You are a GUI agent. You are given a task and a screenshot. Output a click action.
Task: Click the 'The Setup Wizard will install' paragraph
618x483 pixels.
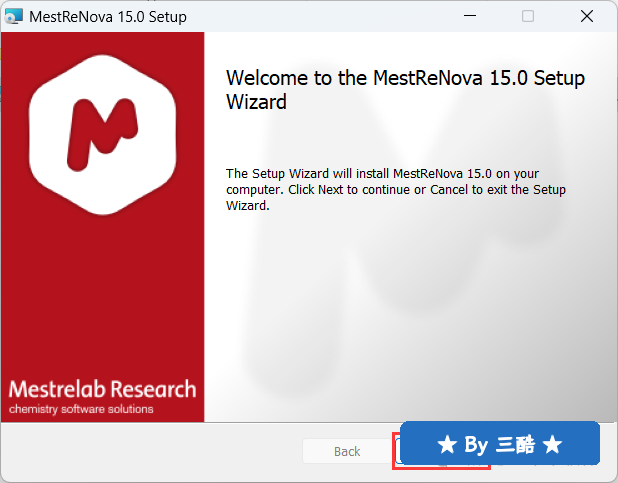pyautogui.click(x=396, y=190)
